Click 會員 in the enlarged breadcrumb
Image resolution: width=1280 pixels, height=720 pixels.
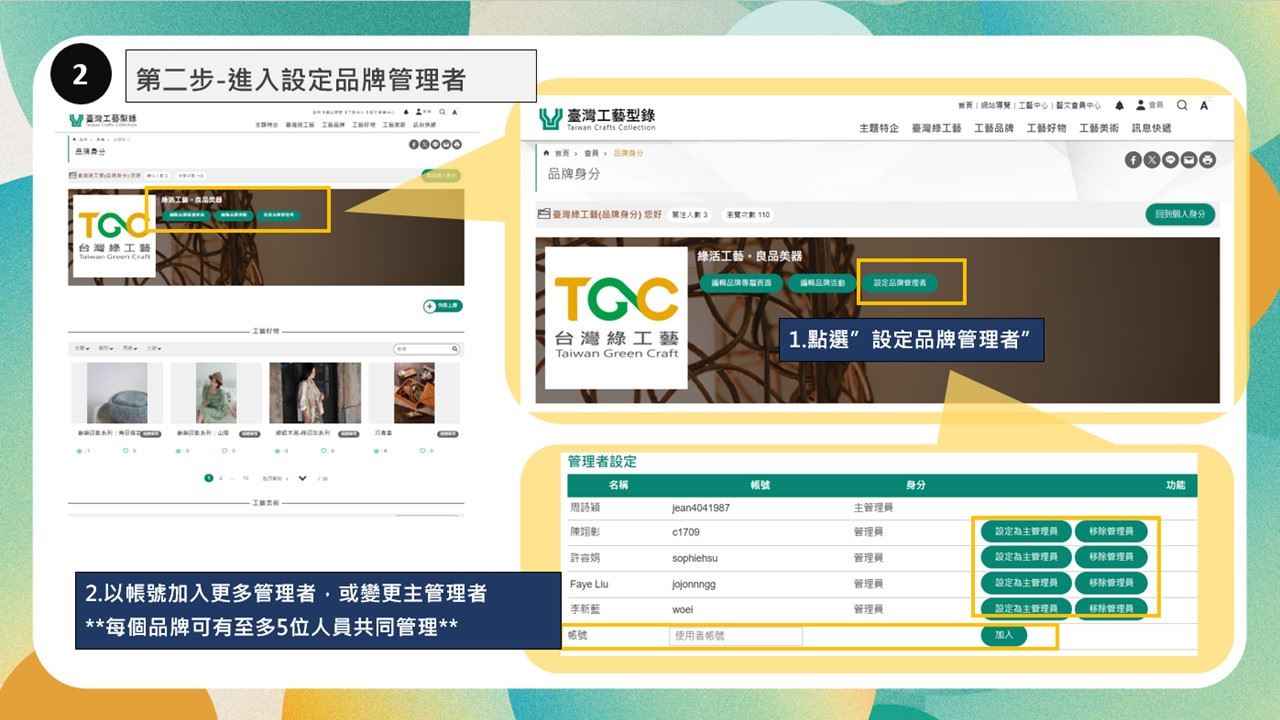click(591, 153)
